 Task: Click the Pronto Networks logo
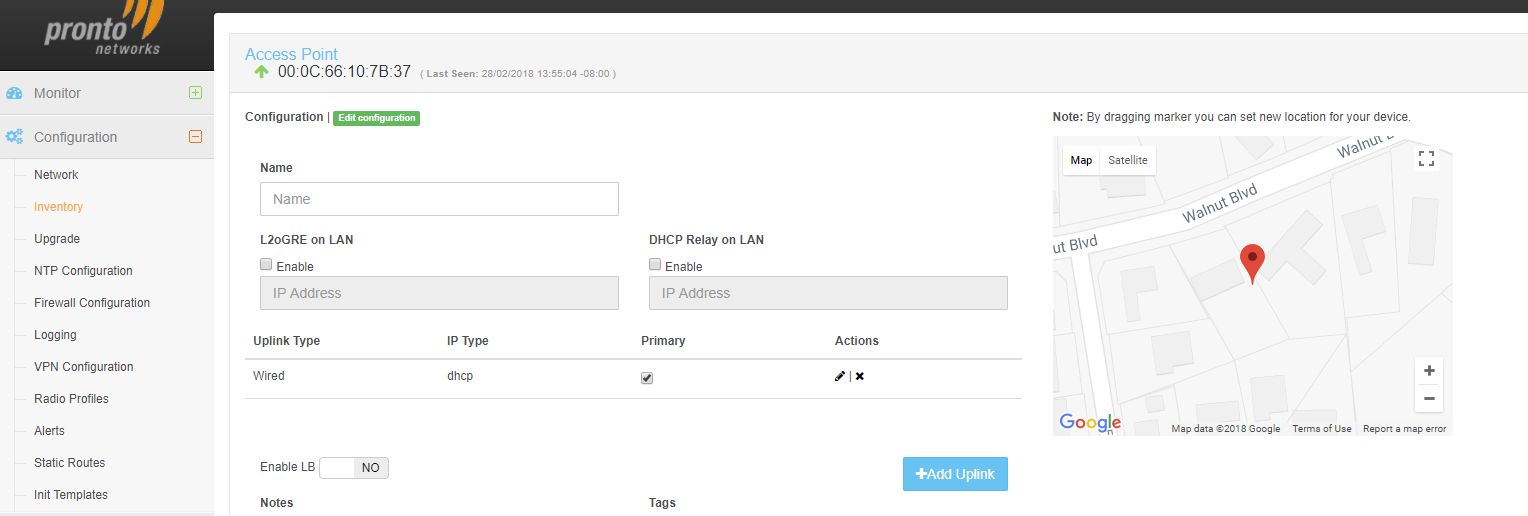[x=104, y=30]
